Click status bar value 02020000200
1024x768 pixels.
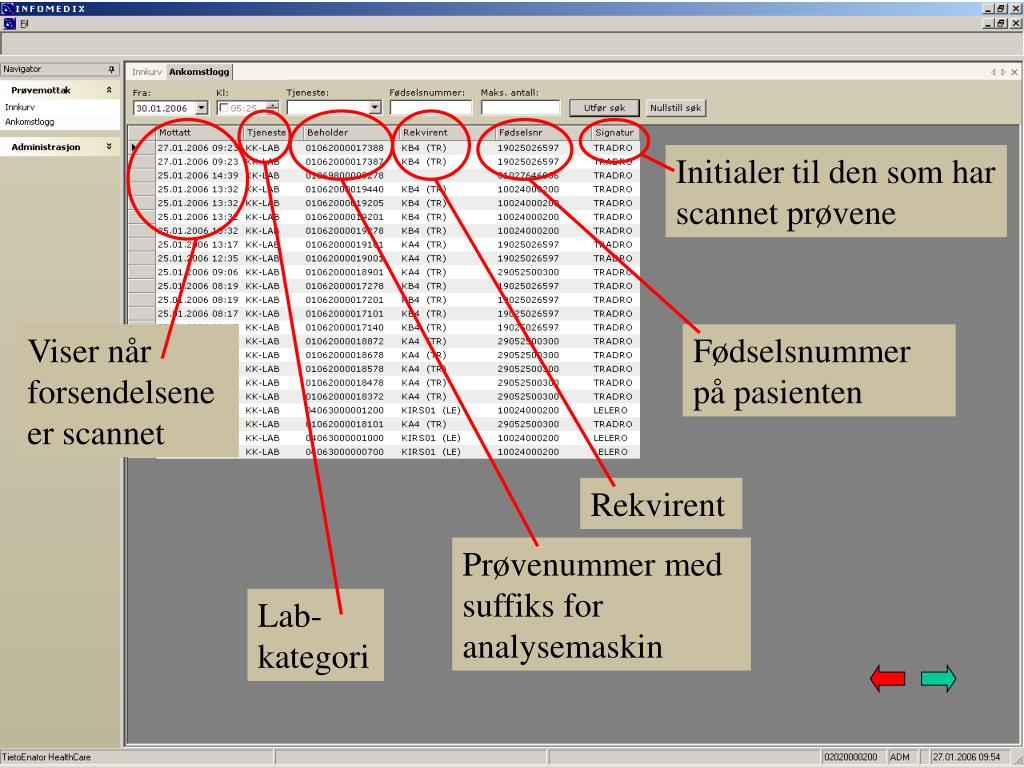850,757
